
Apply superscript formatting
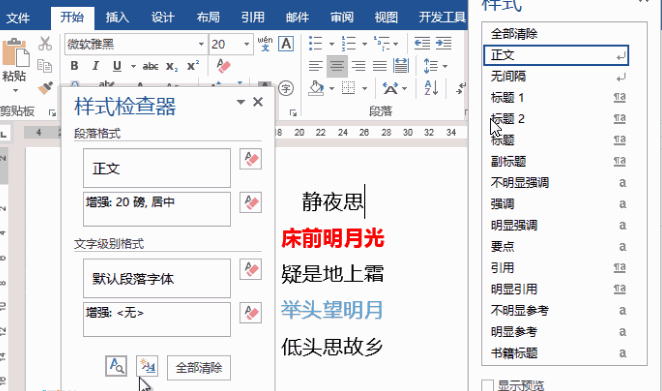coord(193,66)
